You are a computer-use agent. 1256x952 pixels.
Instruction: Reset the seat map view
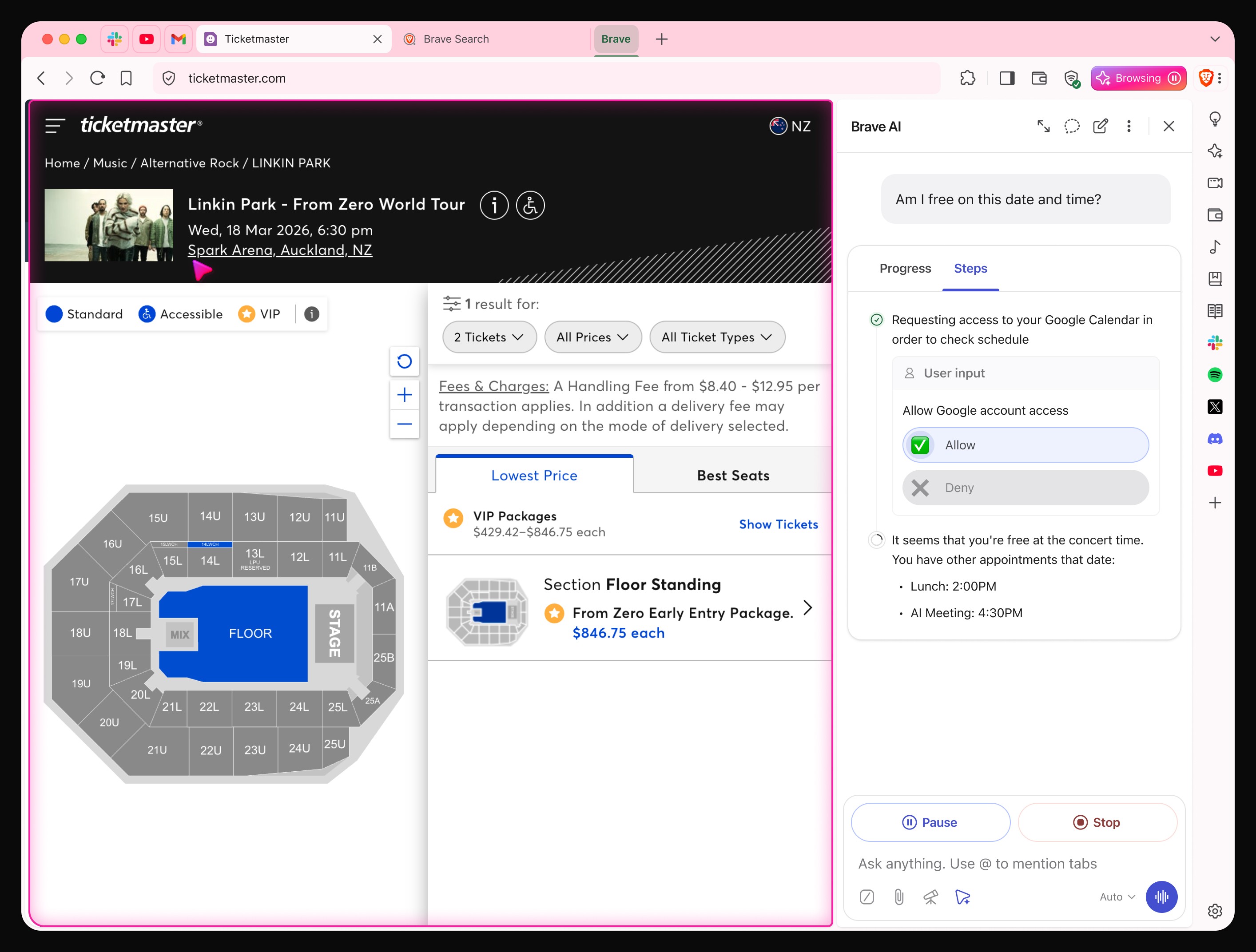tap(404, 361)
